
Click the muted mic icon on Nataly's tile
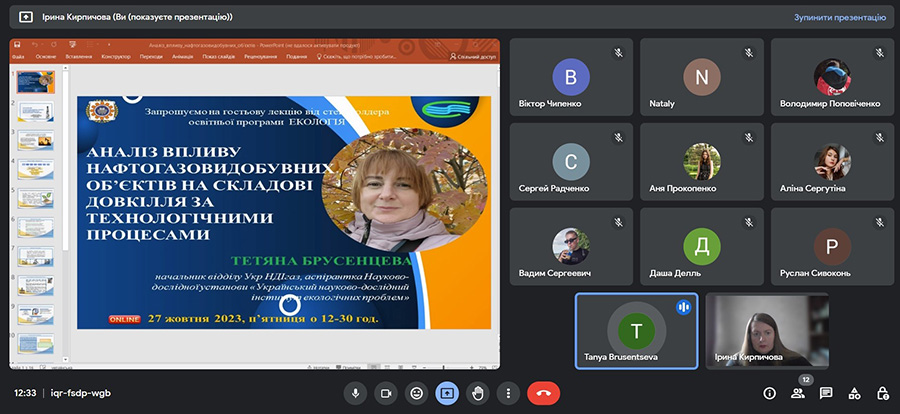[x=748, y=53]
